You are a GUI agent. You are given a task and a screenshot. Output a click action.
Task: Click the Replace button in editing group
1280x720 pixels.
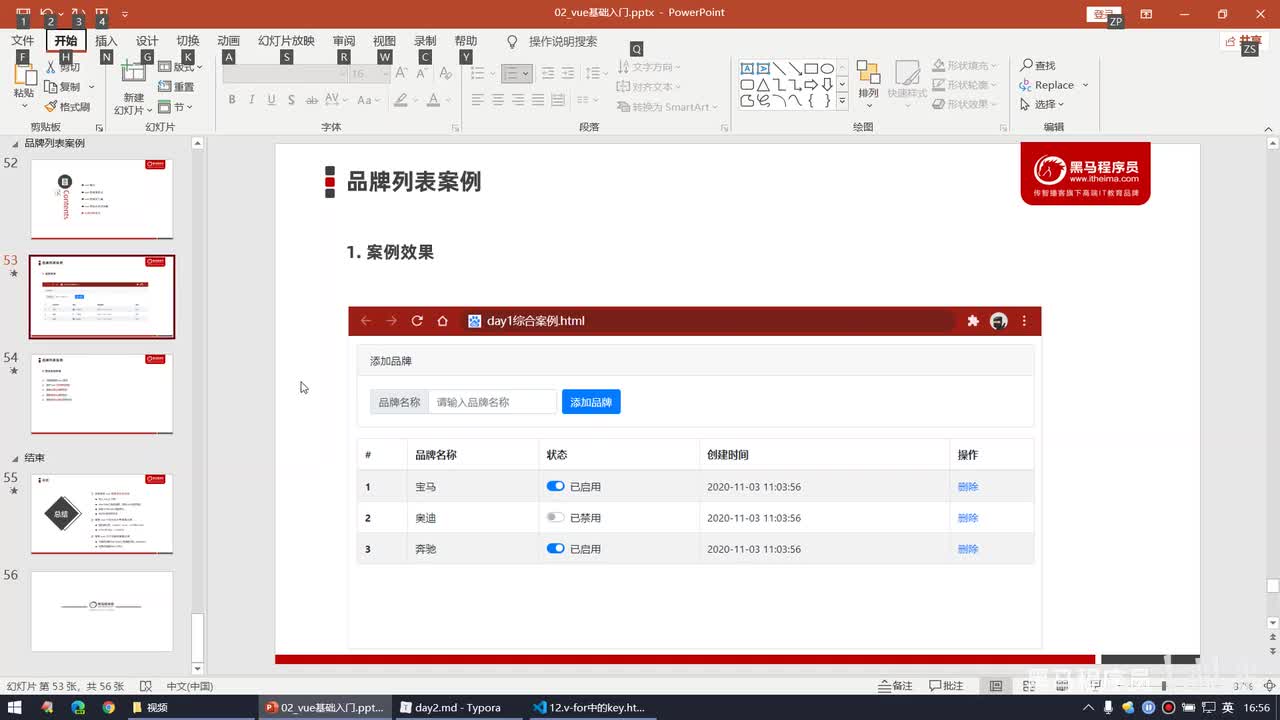1046,85
